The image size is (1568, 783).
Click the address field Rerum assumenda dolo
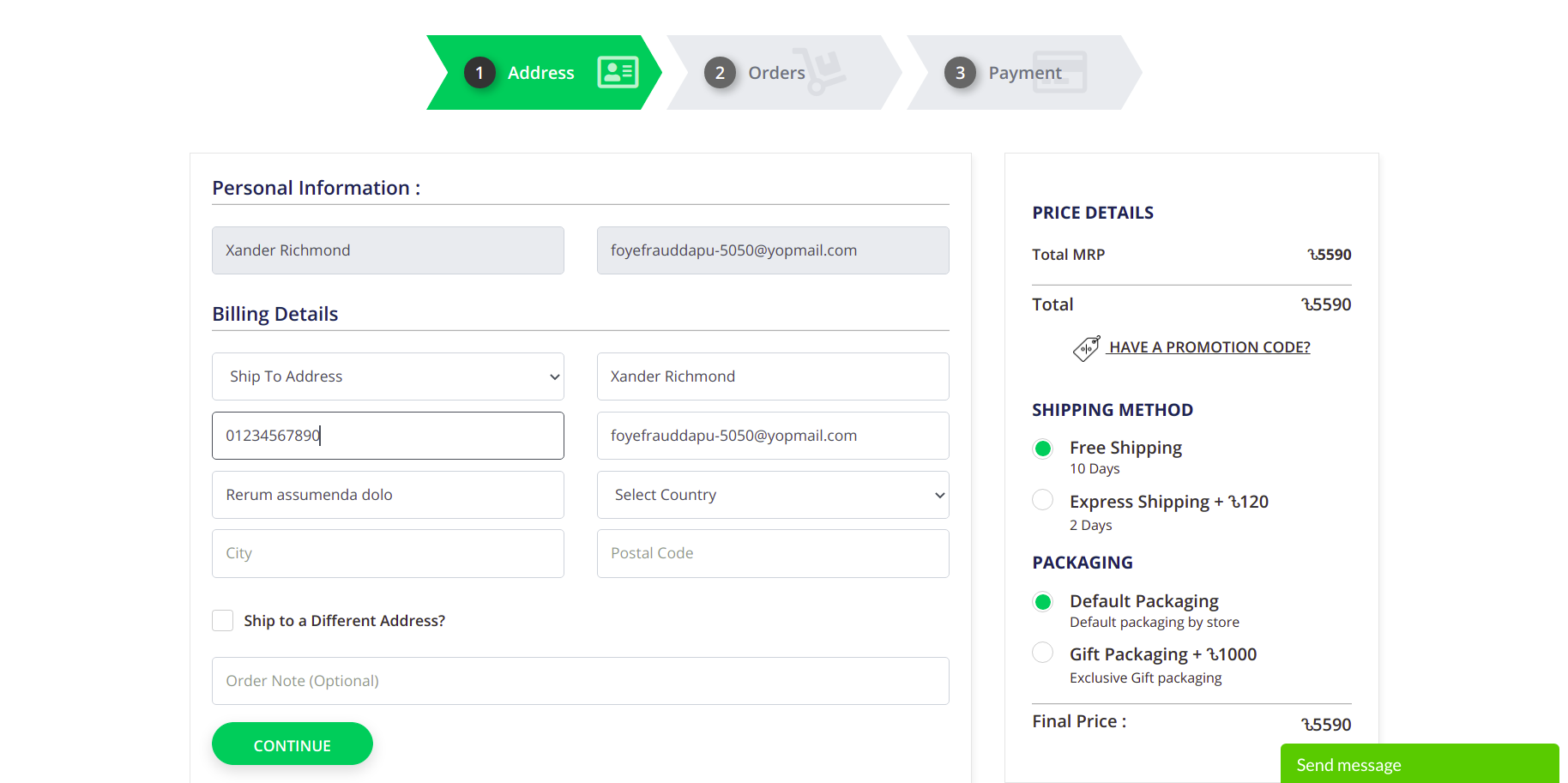click(x=388, y=495)
